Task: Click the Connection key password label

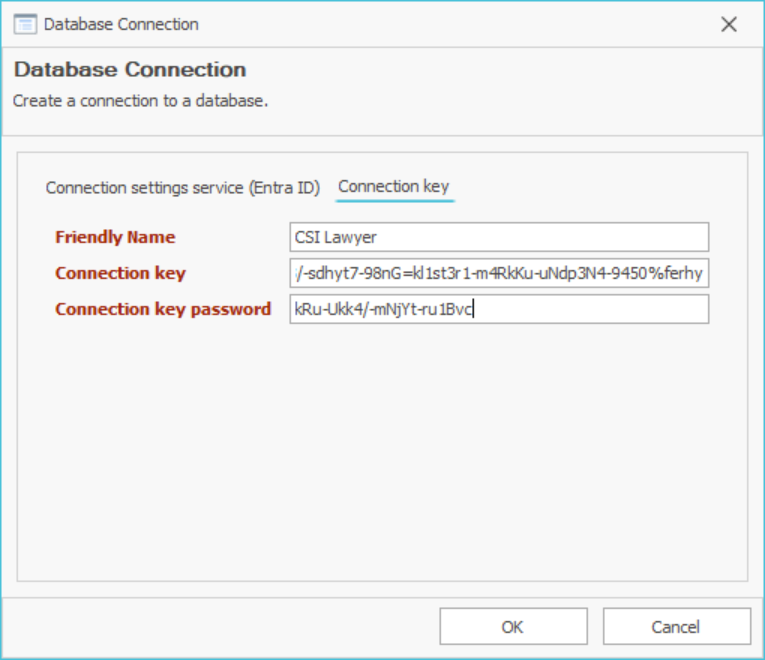Action: click(x=163, y=309)
